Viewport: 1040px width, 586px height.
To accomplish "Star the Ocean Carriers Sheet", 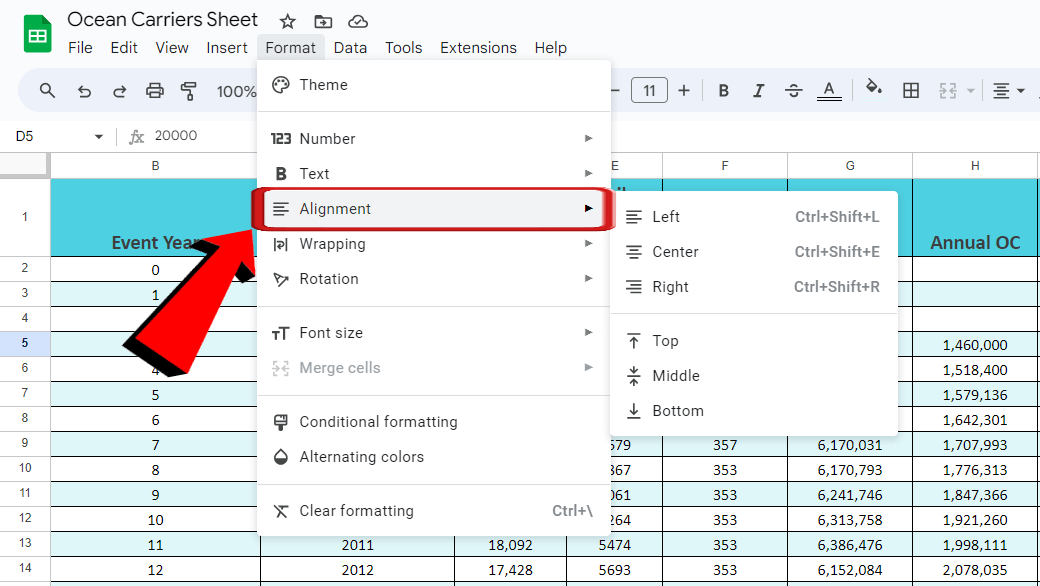I will coord(287,20).
